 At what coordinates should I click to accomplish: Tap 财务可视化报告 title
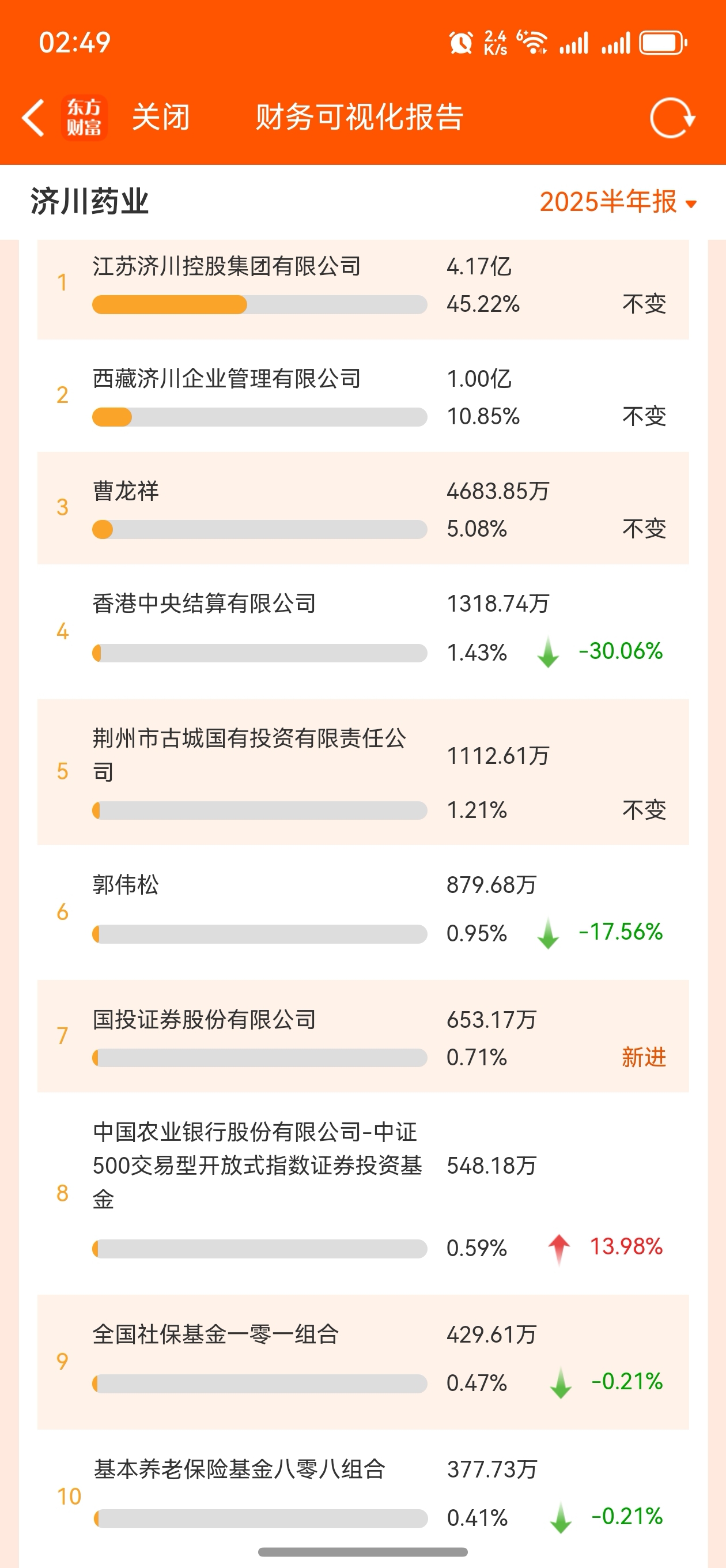(x=360, y=117)
